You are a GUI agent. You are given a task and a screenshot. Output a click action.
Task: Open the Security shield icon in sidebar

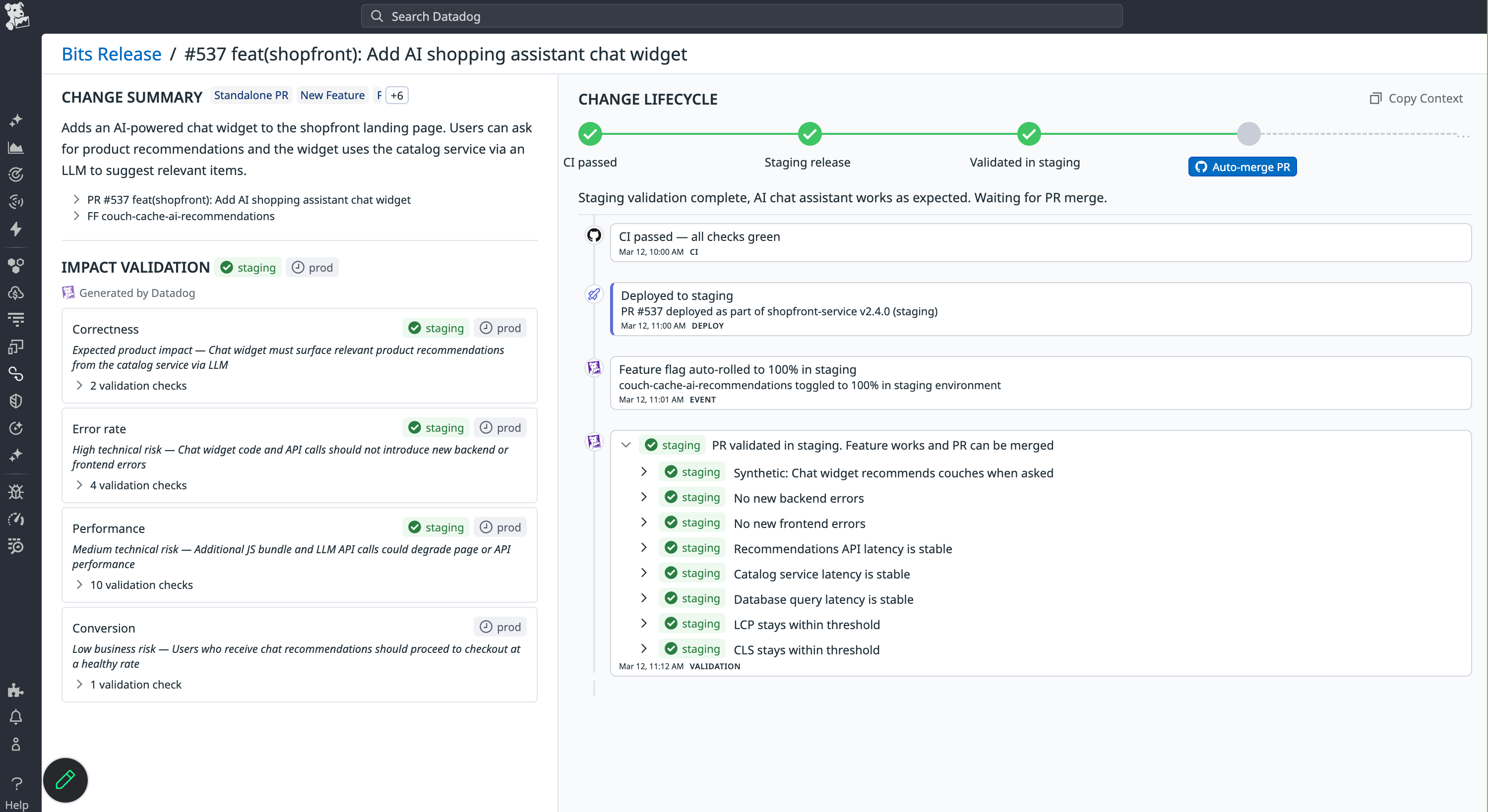tap(16, 401)
